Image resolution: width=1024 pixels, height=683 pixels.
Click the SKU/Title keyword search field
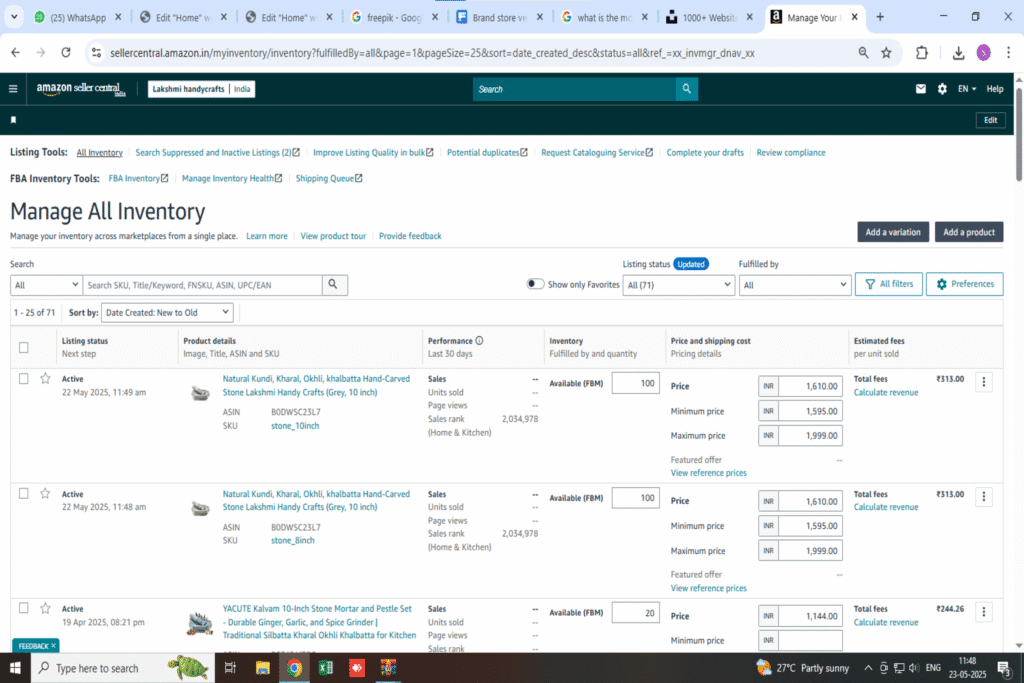point(202,285)
